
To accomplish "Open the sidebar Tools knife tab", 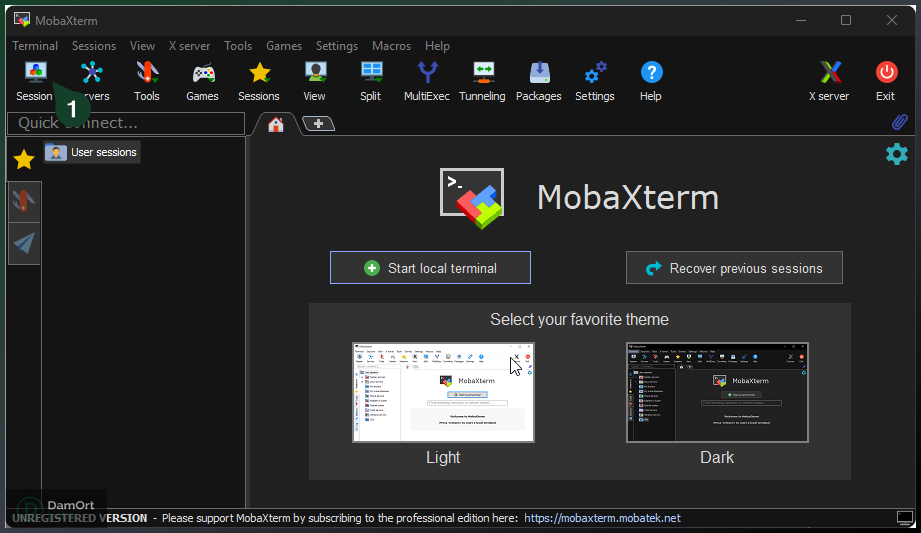I will point(24,202).
